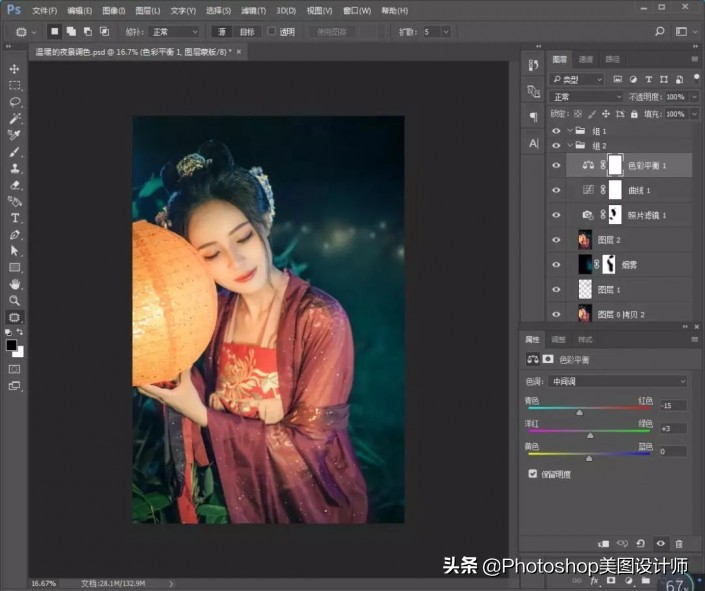
Task: Reset adjustment defaults icon in Properties
Action: (641, 544)
